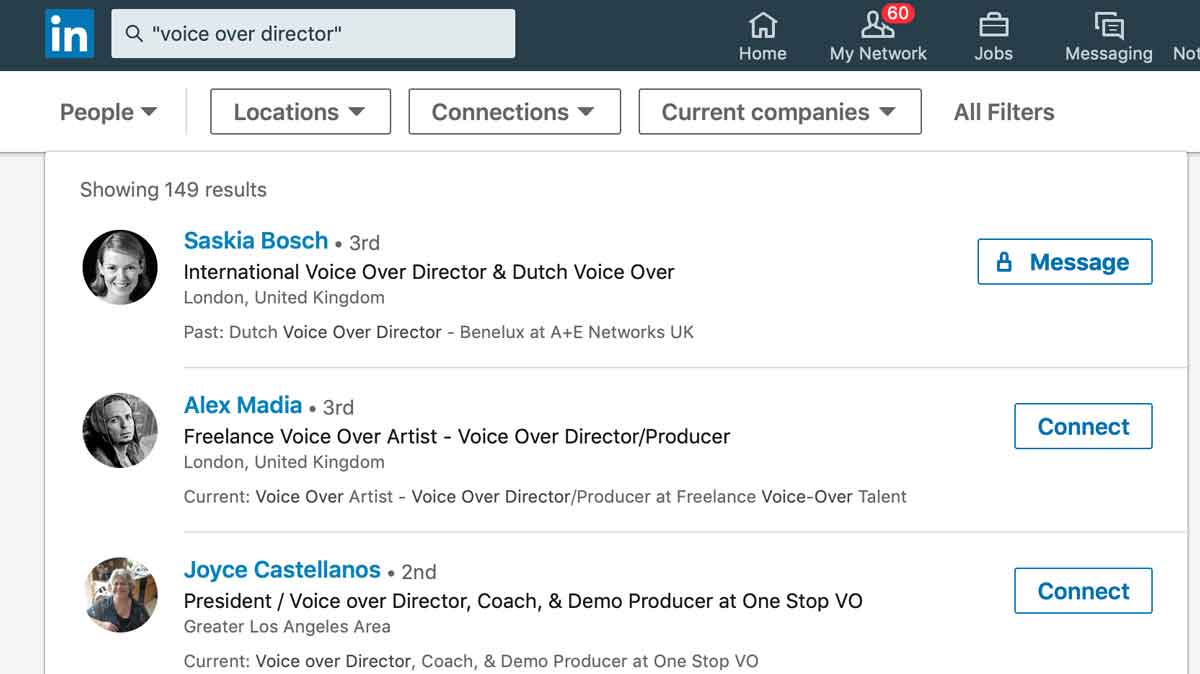Click the 3rd degree label beside Saskia Bosch

[364, 243]
